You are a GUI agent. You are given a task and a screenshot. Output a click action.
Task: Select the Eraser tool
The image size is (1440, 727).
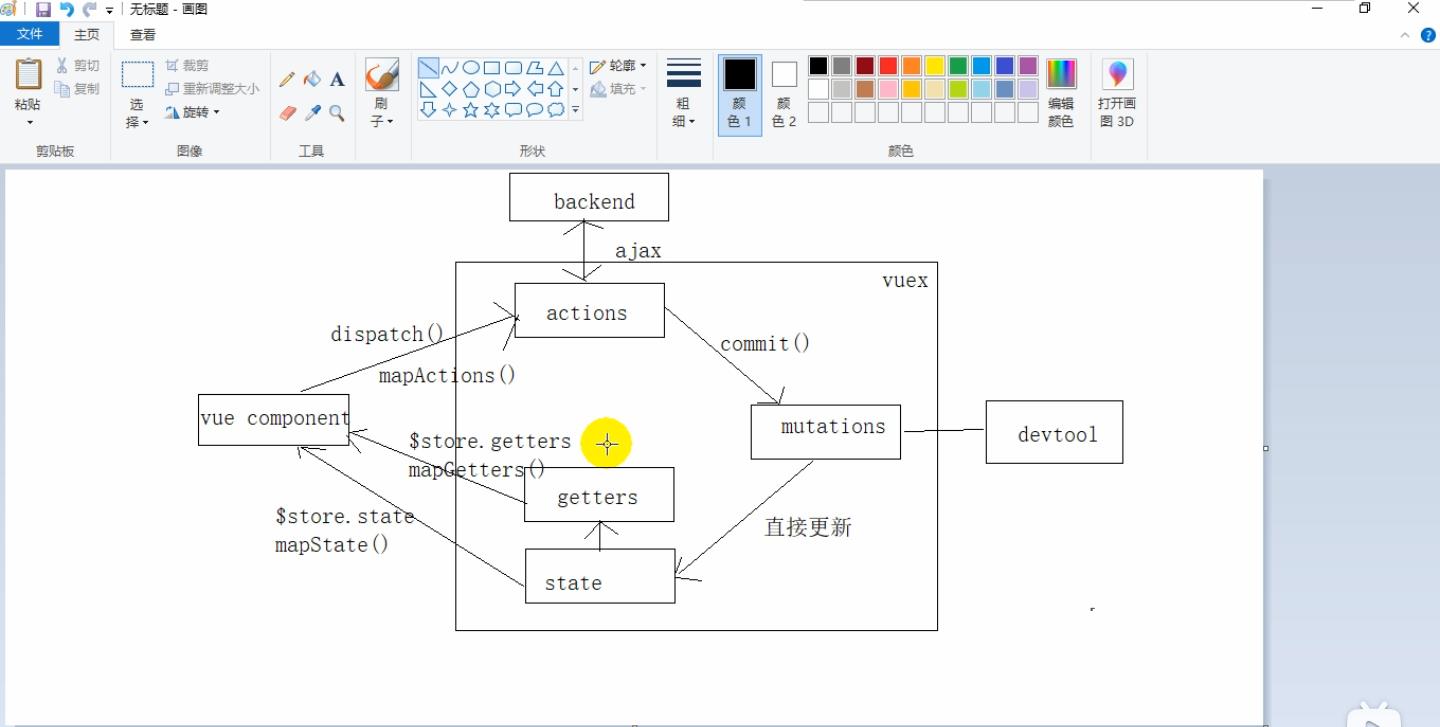click(288, 113)
